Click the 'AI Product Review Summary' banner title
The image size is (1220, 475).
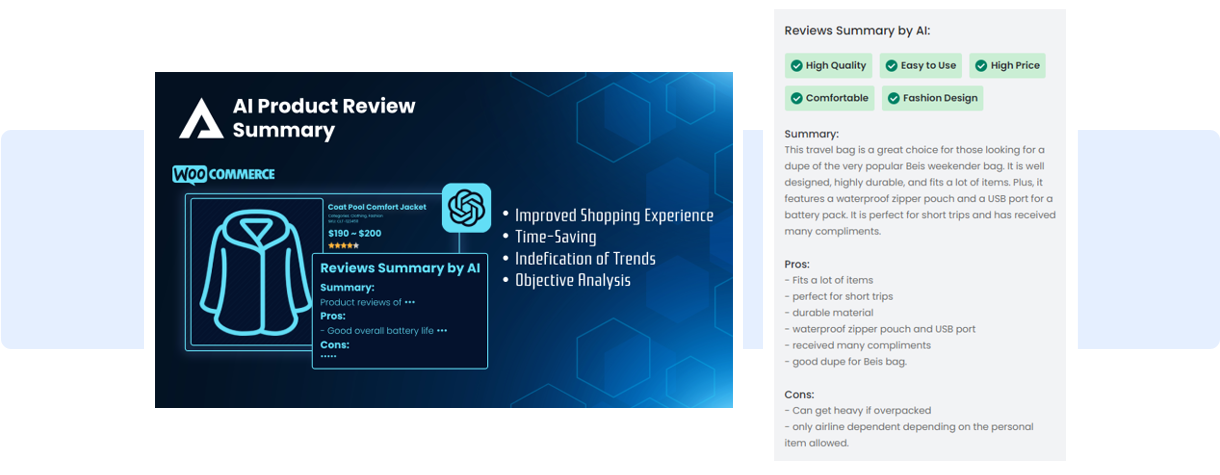(x=323, y=118)
